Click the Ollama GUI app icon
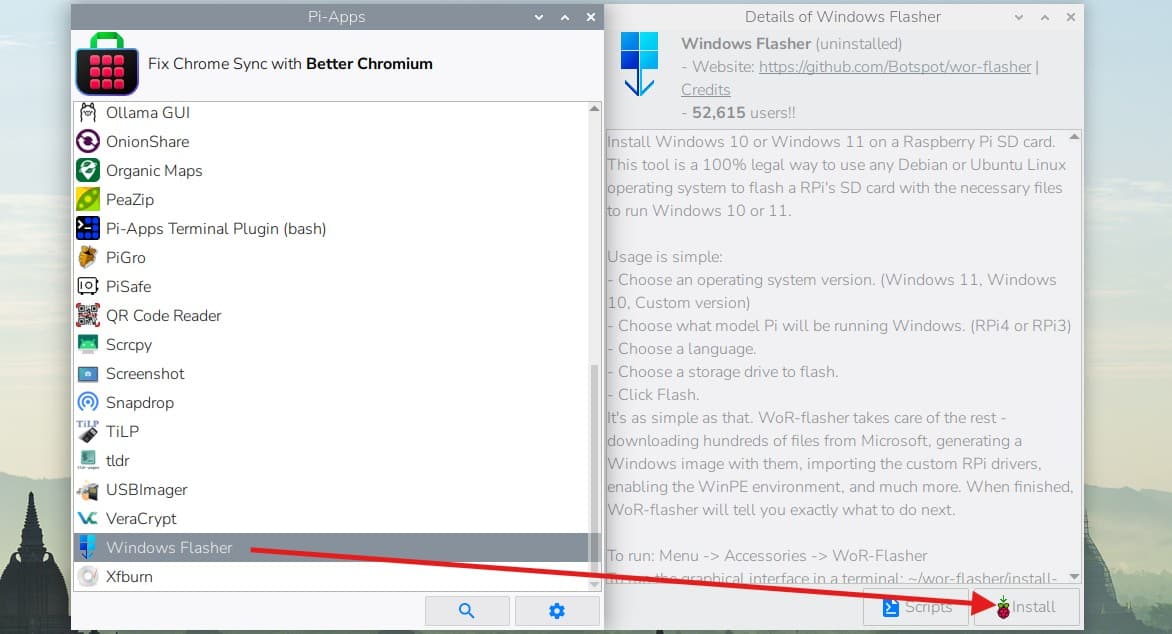Screen dimensions: 1172x634 tap(88, 112)
